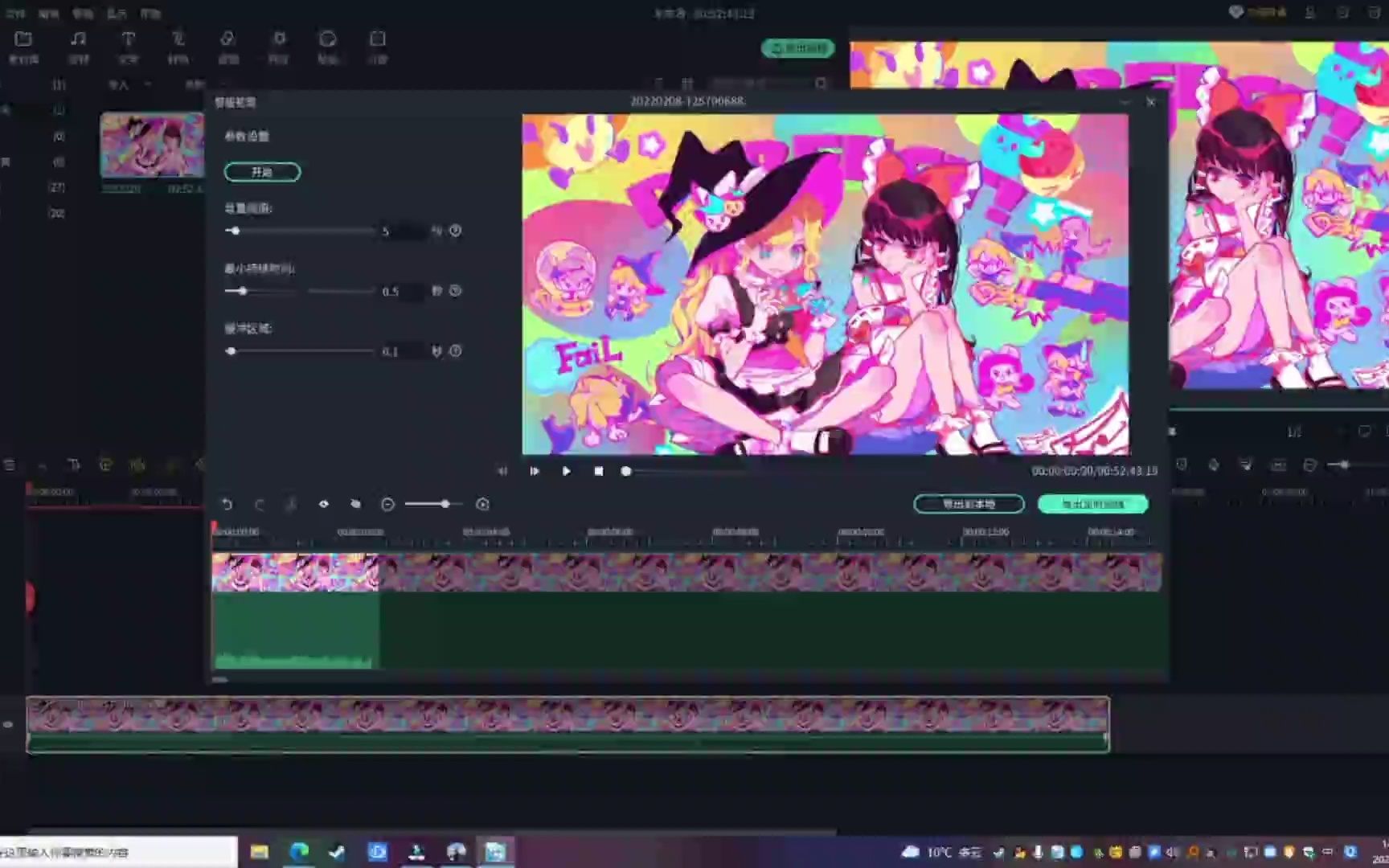Click the Windows search box on taskbar

(x=119, y=852)
